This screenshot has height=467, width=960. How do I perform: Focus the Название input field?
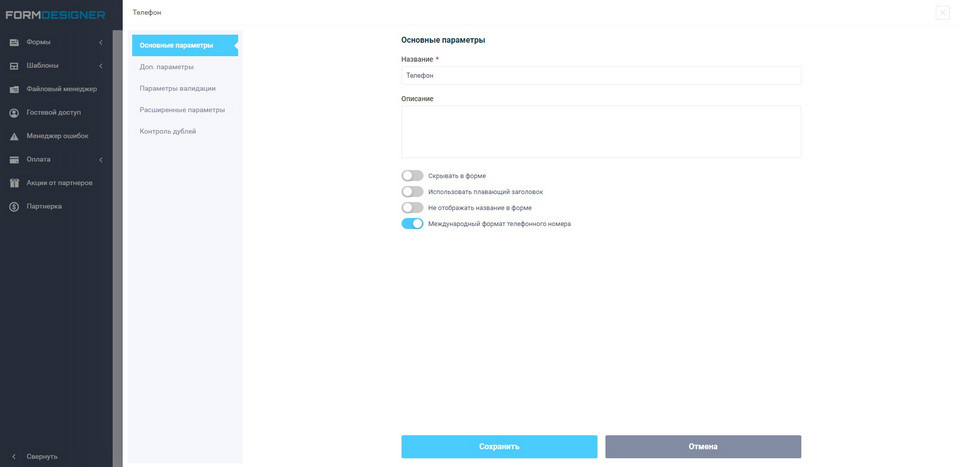[x=601, y=75]
